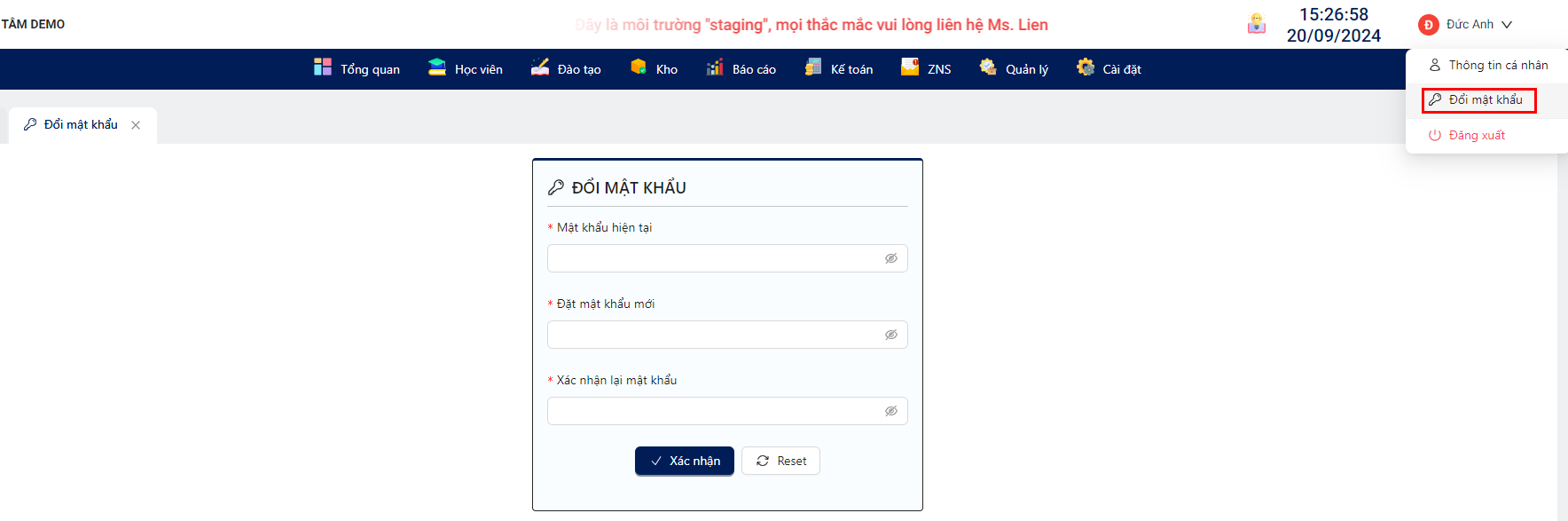
Task: Click the Reset button
Action: tap(780, 461)
